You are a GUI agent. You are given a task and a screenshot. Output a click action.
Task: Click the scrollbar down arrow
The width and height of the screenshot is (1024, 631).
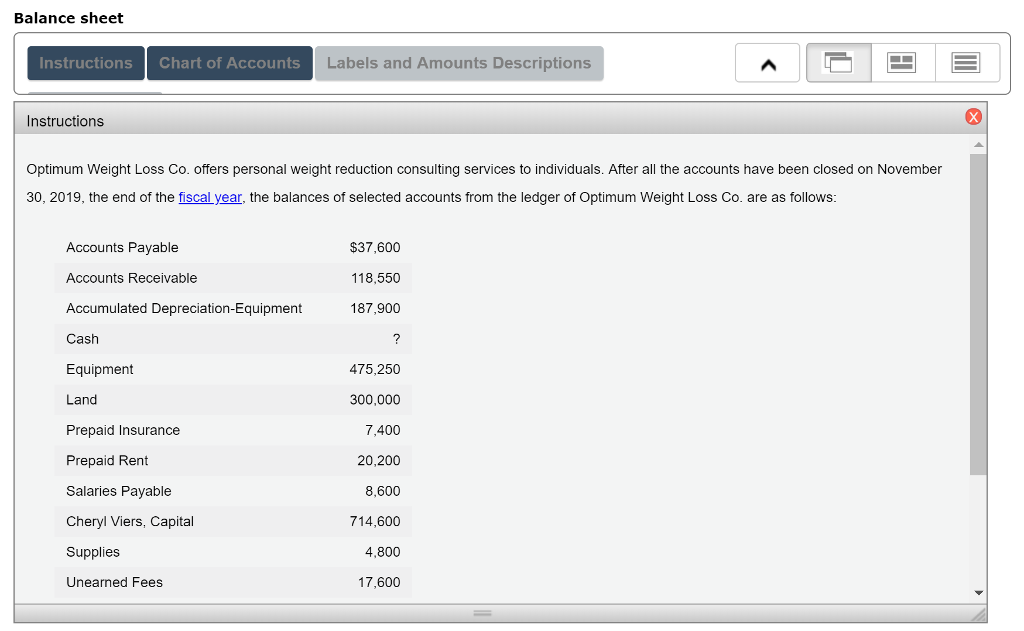coord(978,593)
